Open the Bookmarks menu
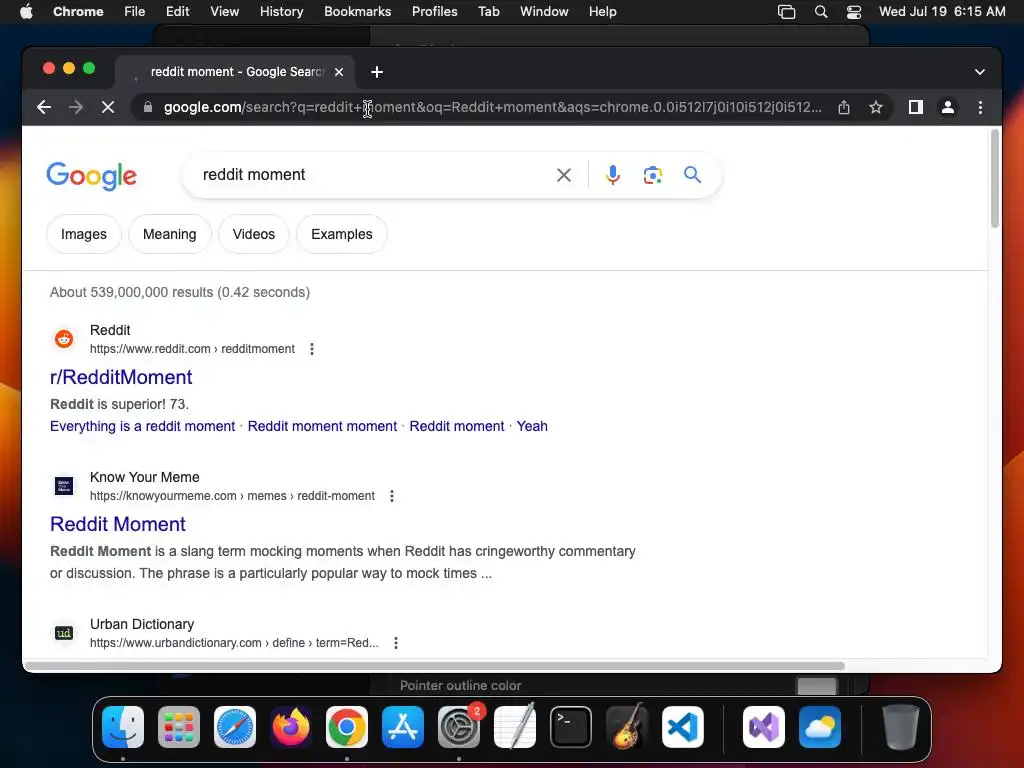Image resolution: width=1024 pixels, height=768 pixels. pos(357,11)
